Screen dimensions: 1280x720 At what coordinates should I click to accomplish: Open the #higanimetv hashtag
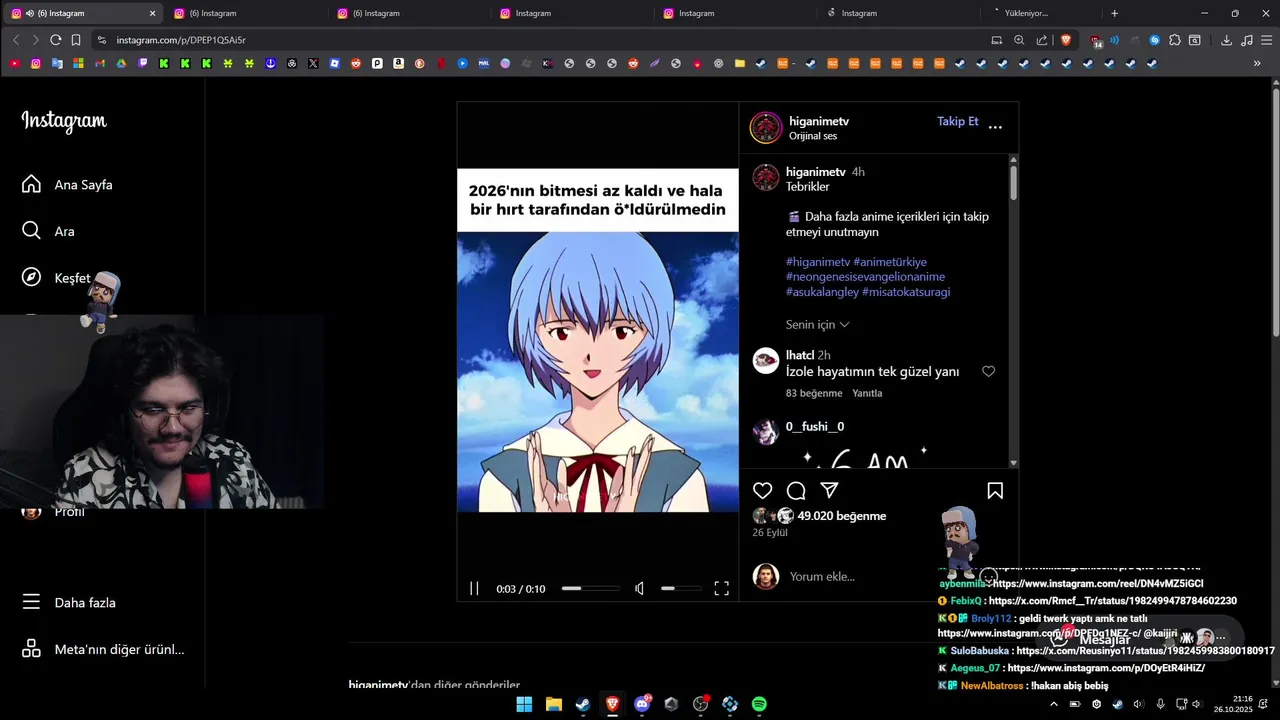(817, 262)
